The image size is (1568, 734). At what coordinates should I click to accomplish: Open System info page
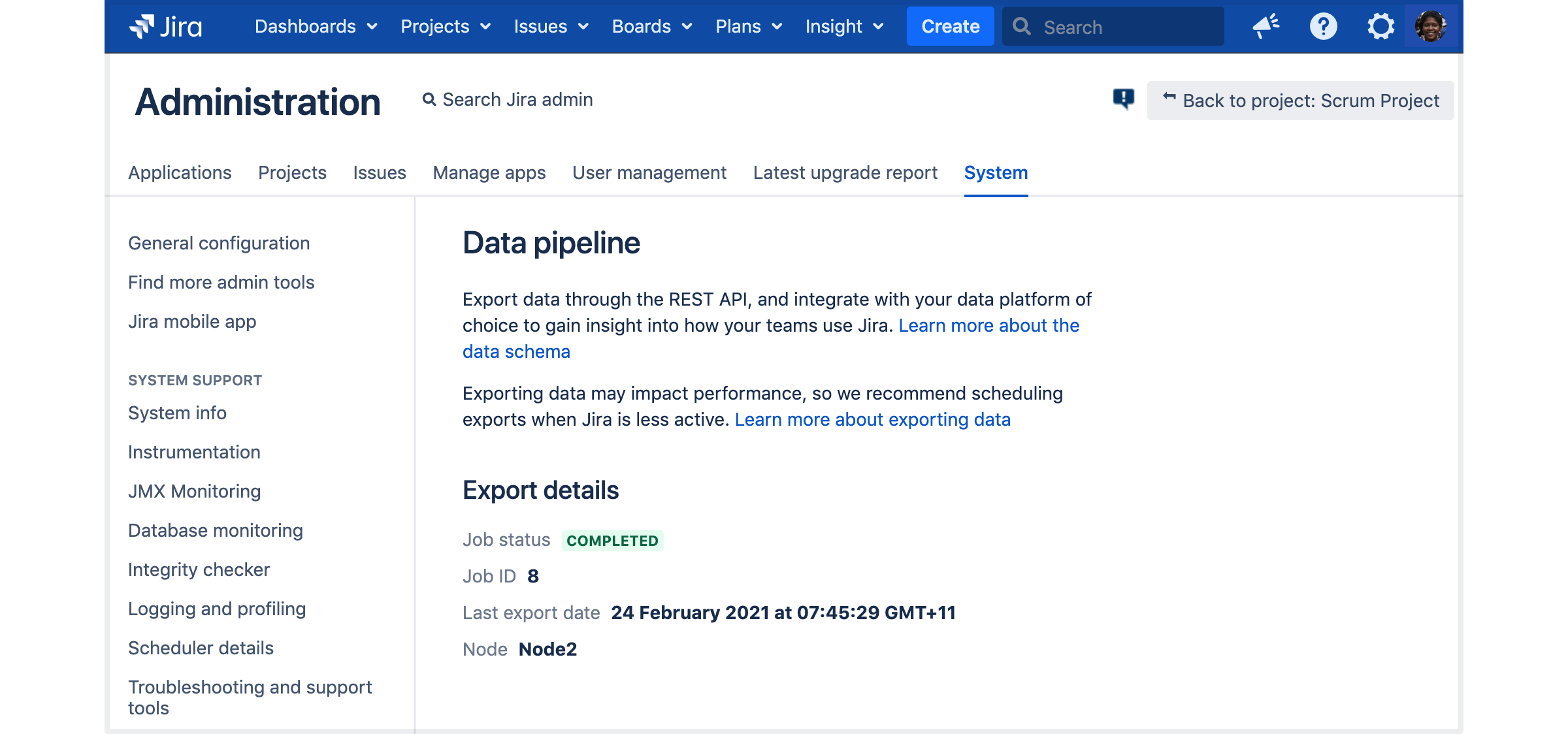177,413
